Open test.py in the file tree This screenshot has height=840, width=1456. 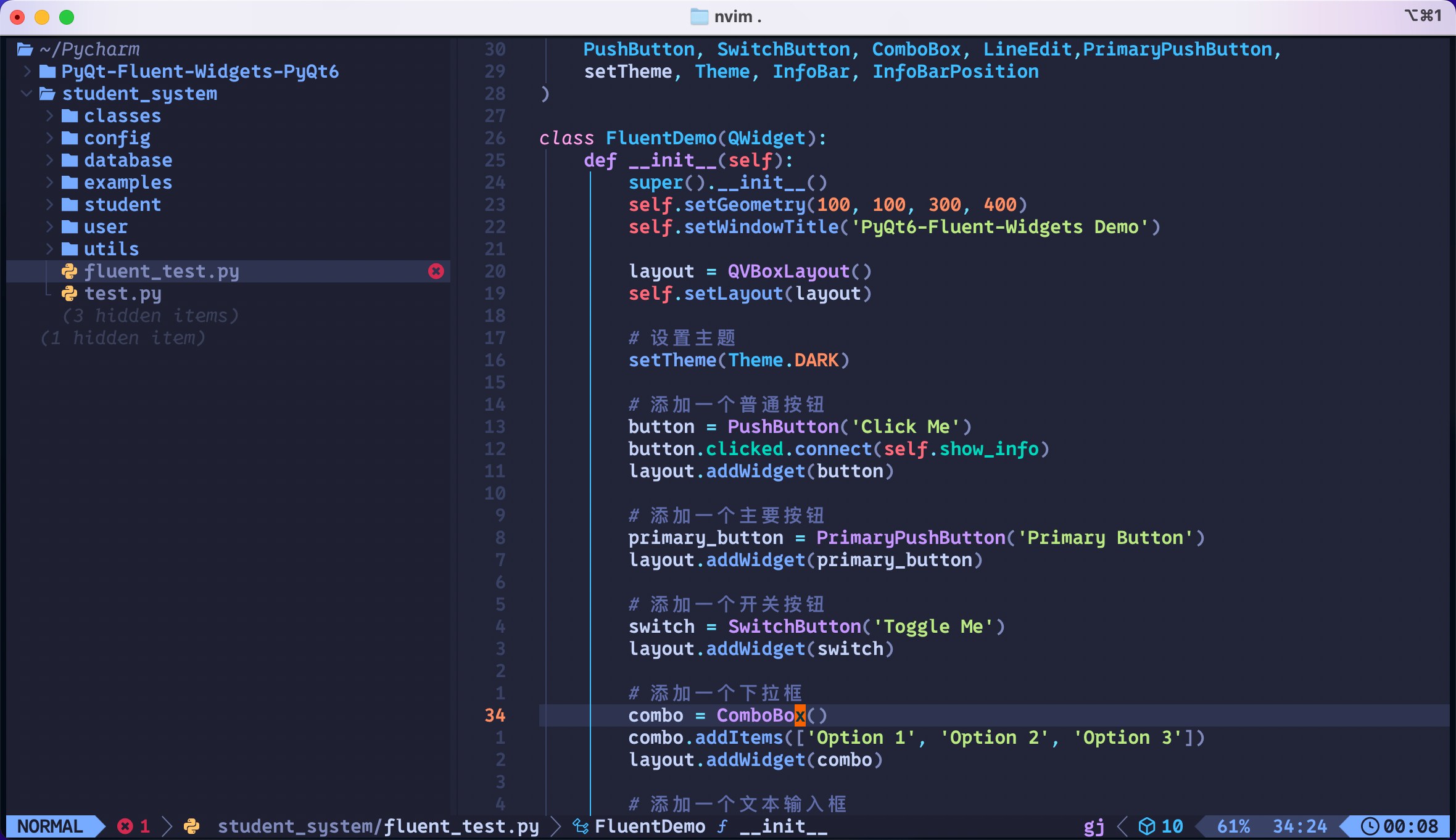click(x=123, y=294)
